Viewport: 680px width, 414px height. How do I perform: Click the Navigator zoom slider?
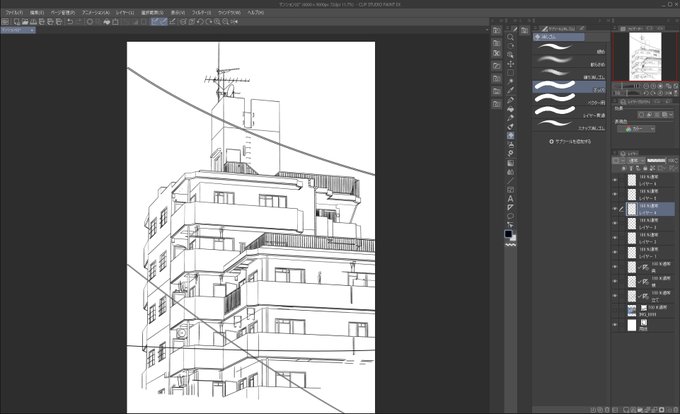(628, 86)
